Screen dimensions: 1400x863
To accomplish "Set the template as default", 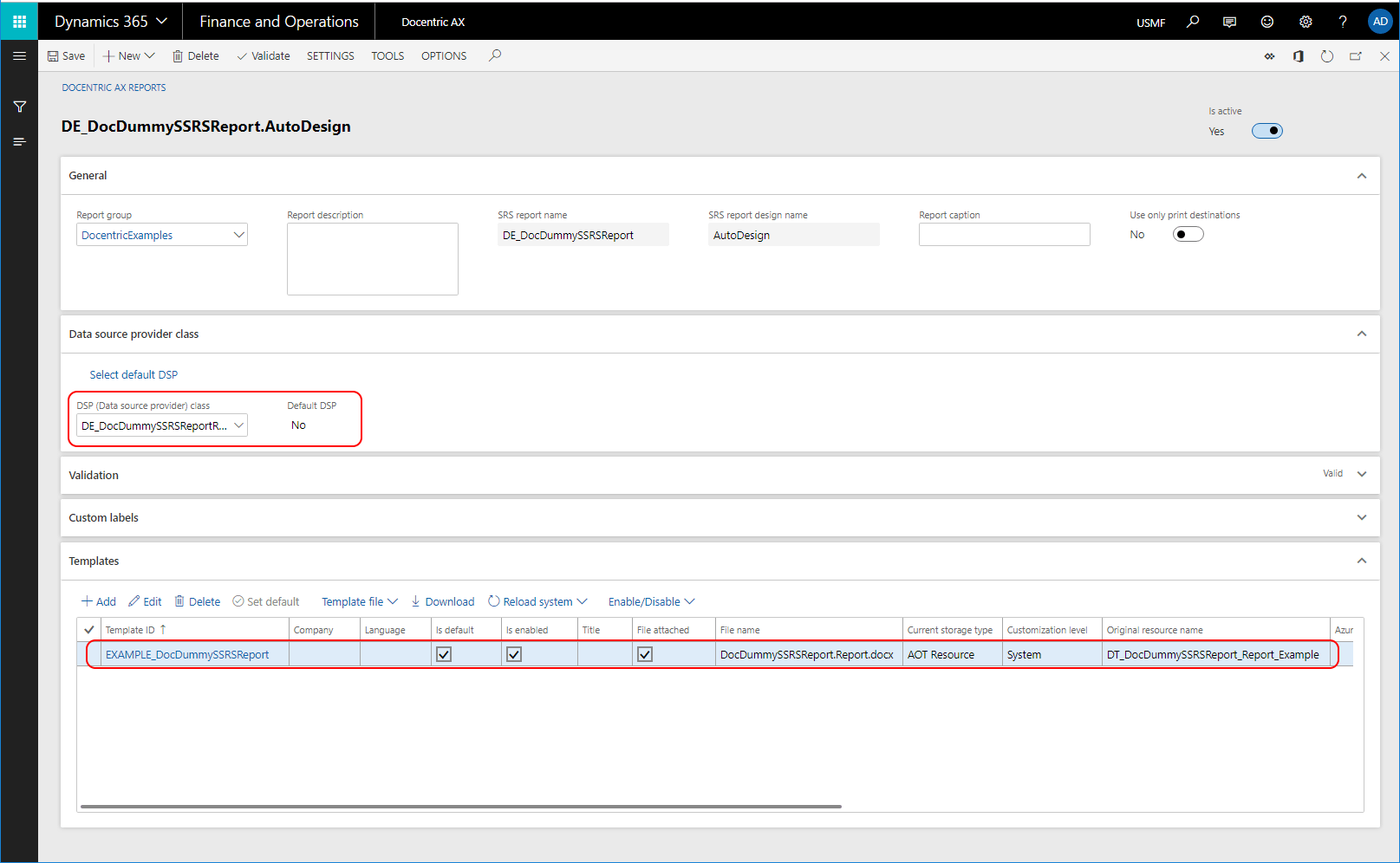I will pyautogui.click(x=266, y=601).
